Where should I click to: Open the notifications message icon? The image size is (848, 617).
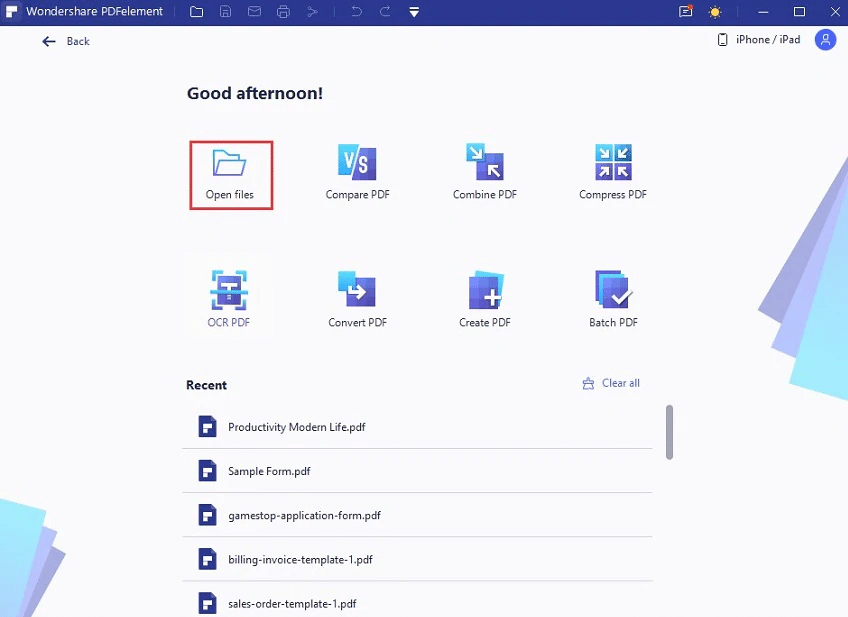686,11
